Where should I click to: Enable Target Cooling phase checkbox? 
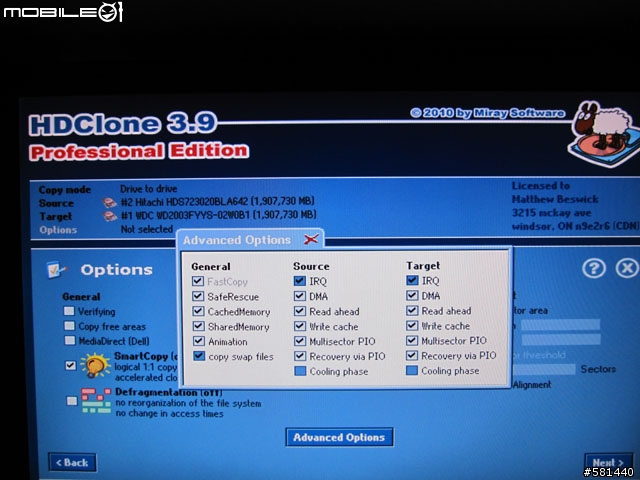pyautogui.click(x=412, y=370)
